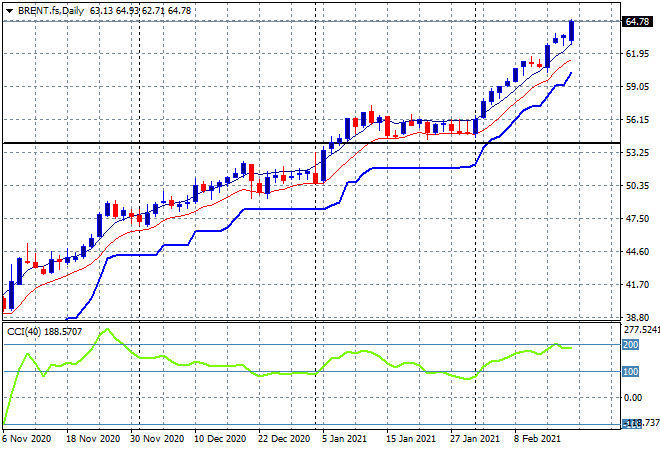Image resolution: width=660 pixels, height=450 pixels.
Task: Click the 18 Nov 2020 date label
Action: click(x=93, y=439)
